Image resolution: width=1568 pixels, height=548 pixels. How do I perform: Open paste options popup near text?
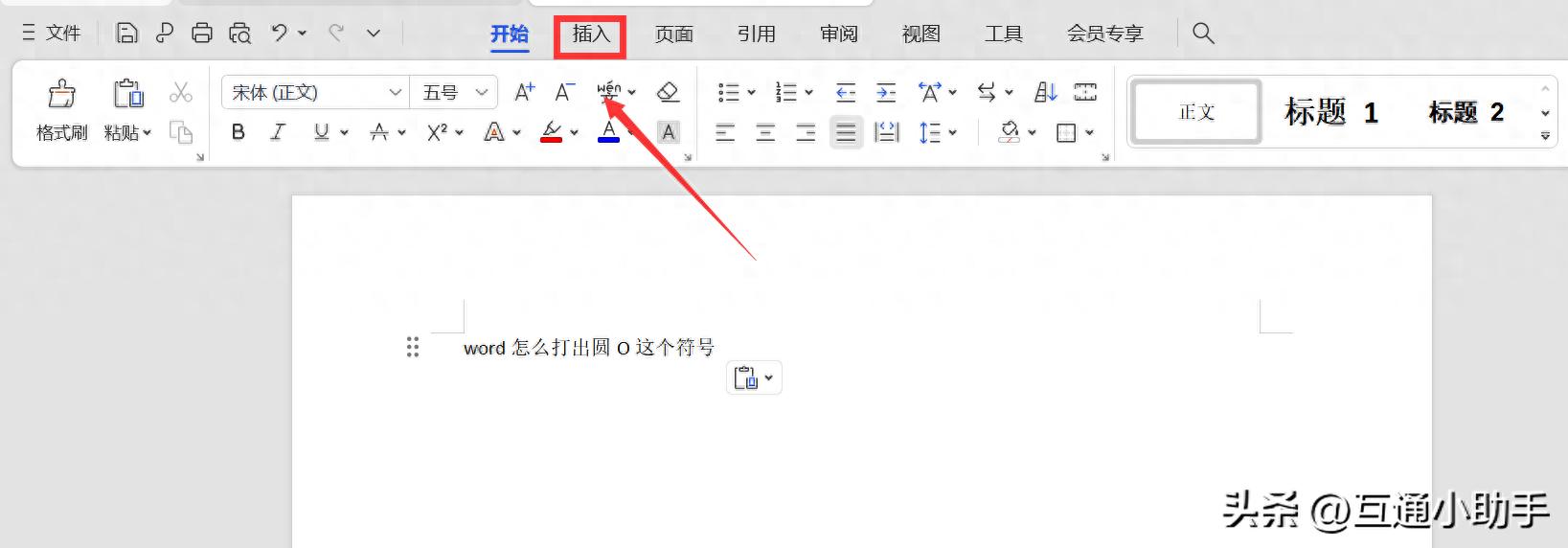754,377
